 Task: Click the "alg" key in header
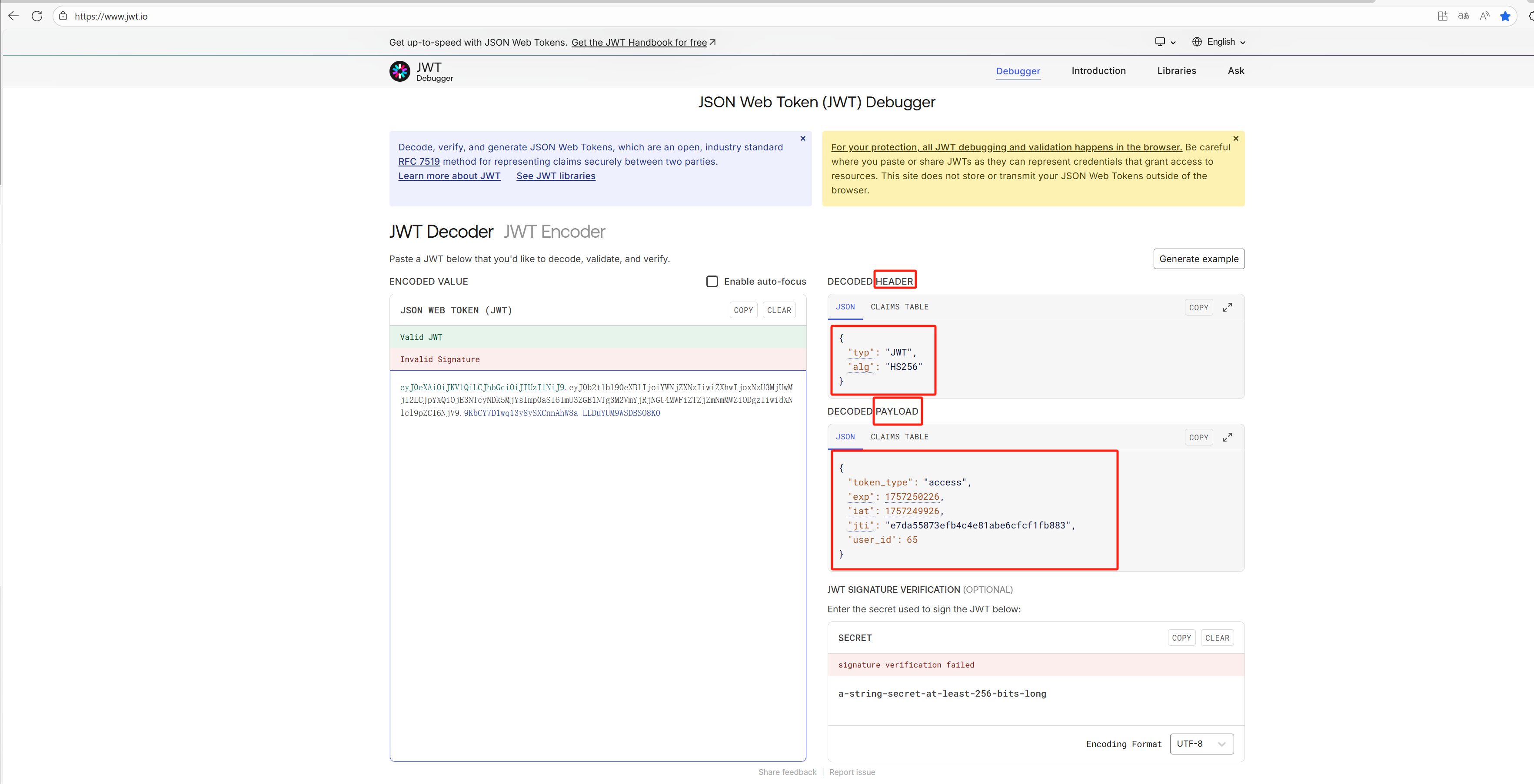tap(861, 367)
